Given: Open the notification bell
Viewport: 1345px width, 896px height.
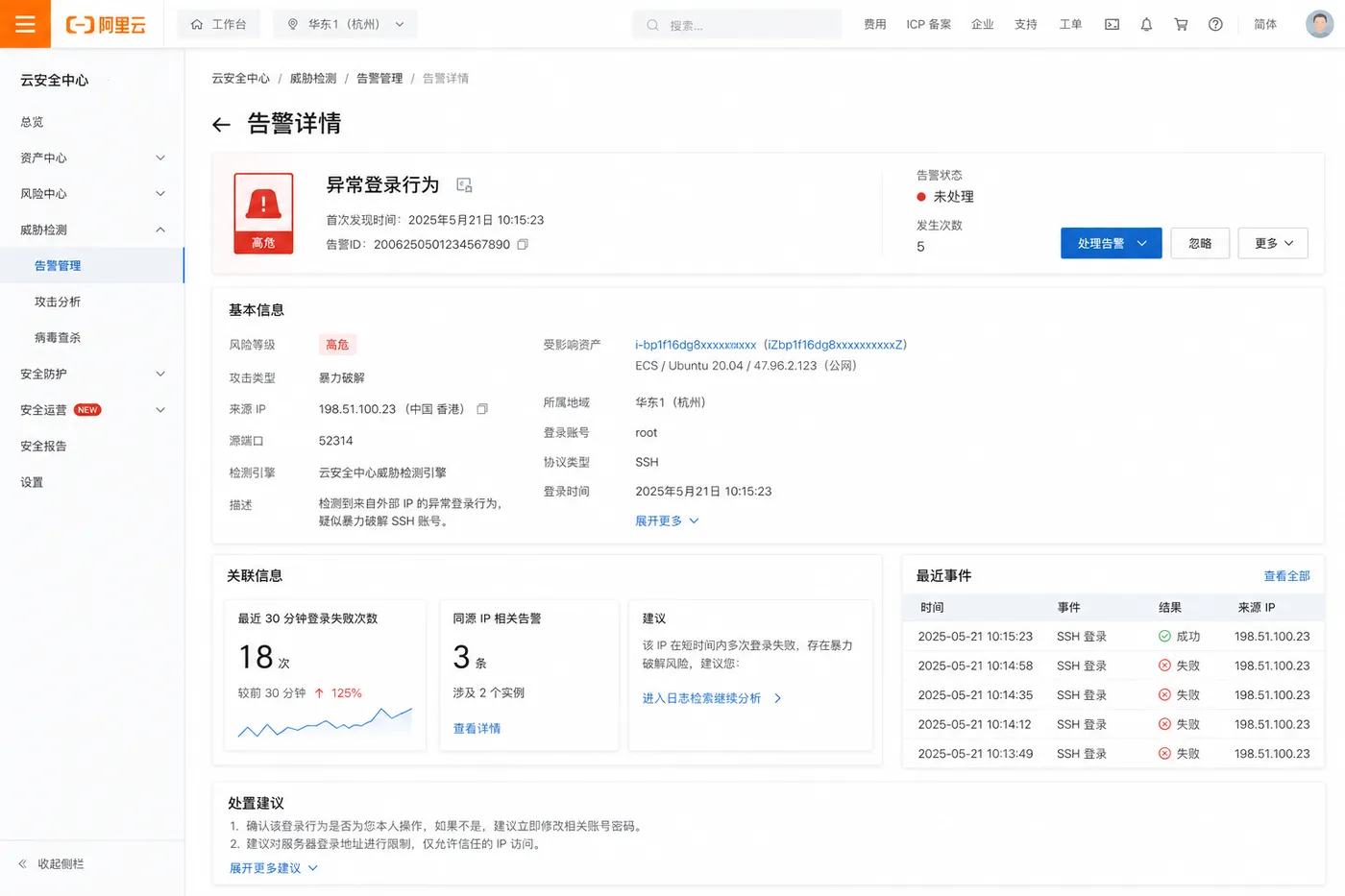Looking at the screenshot, I should tap(1146, 25).
